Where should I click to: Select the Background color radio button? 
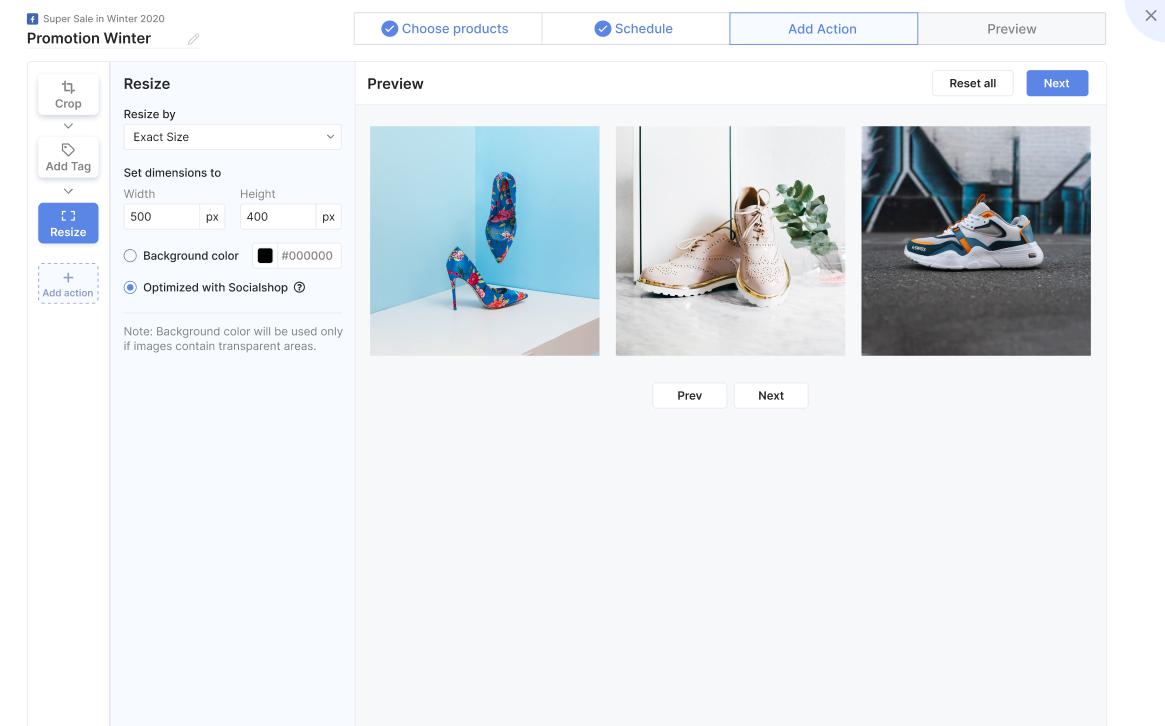point(130,256)
